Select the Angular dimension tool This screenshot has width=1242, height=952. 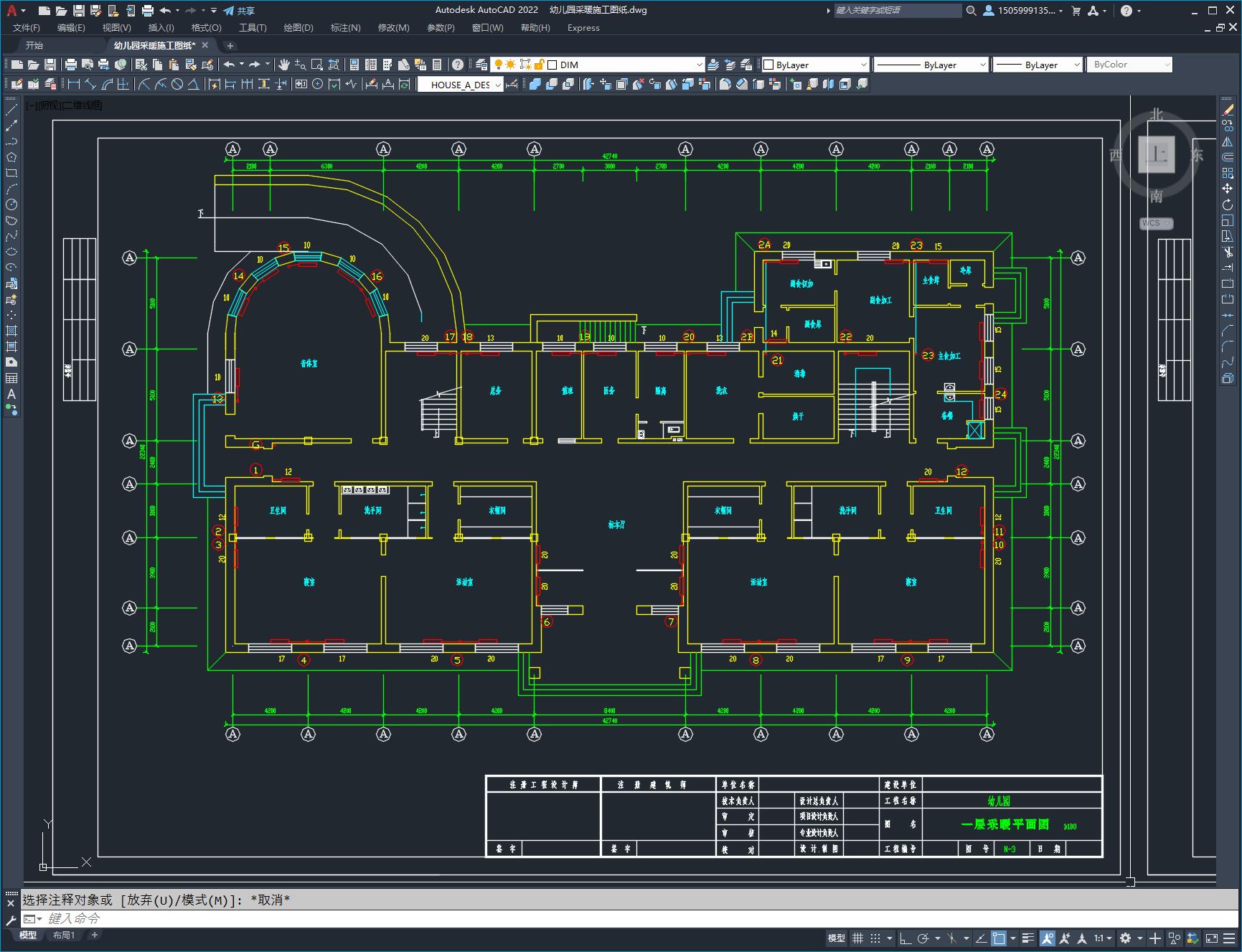click(x=193, y=85)
